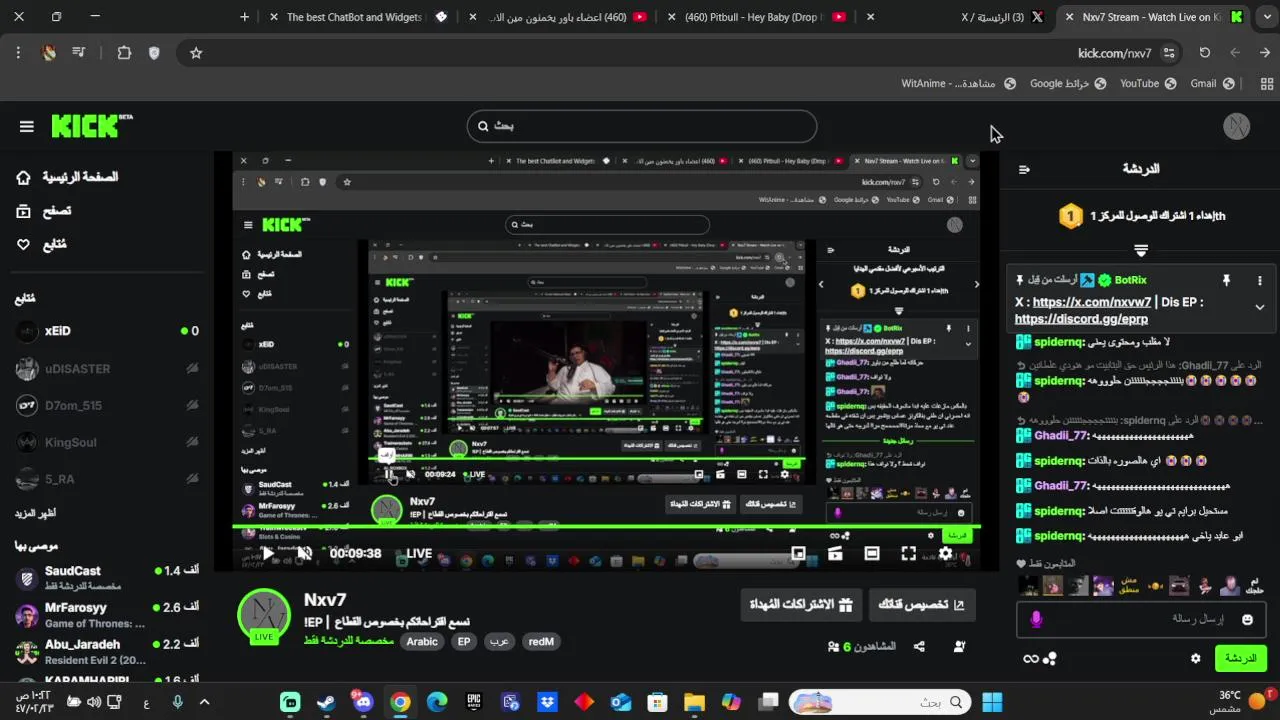The image size is (1280, 720).
Task: Reload the page
Action: [x=1205, y=53]
